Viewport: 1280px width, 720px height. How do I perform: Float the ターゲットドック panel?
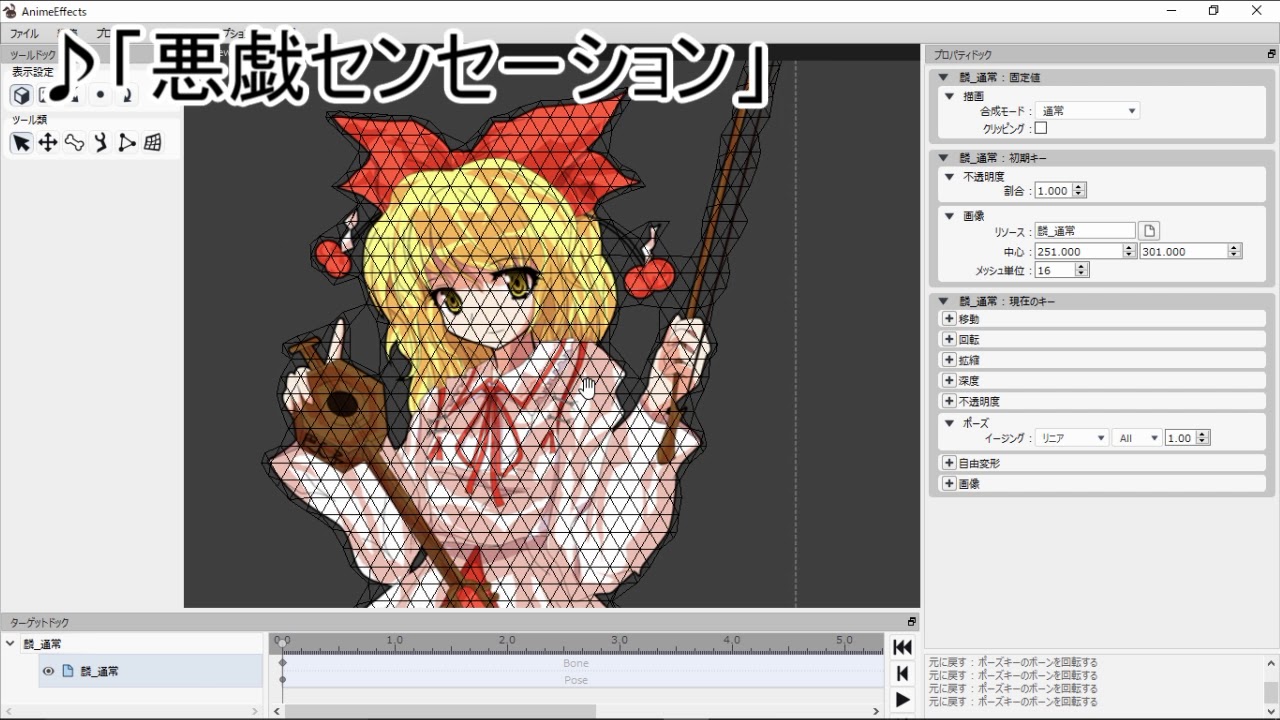(911, 622)
